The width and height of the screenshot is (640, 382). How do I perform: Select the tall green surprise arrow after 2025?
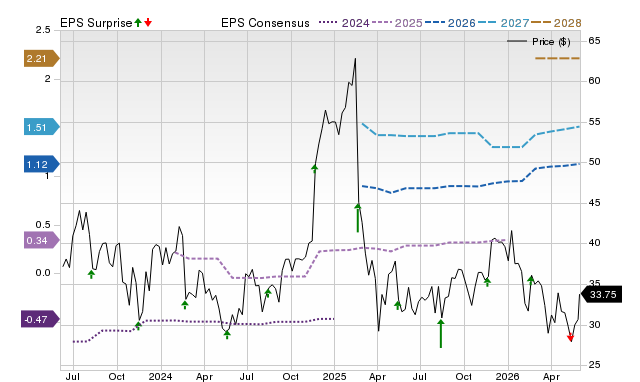tap(358, 218)
